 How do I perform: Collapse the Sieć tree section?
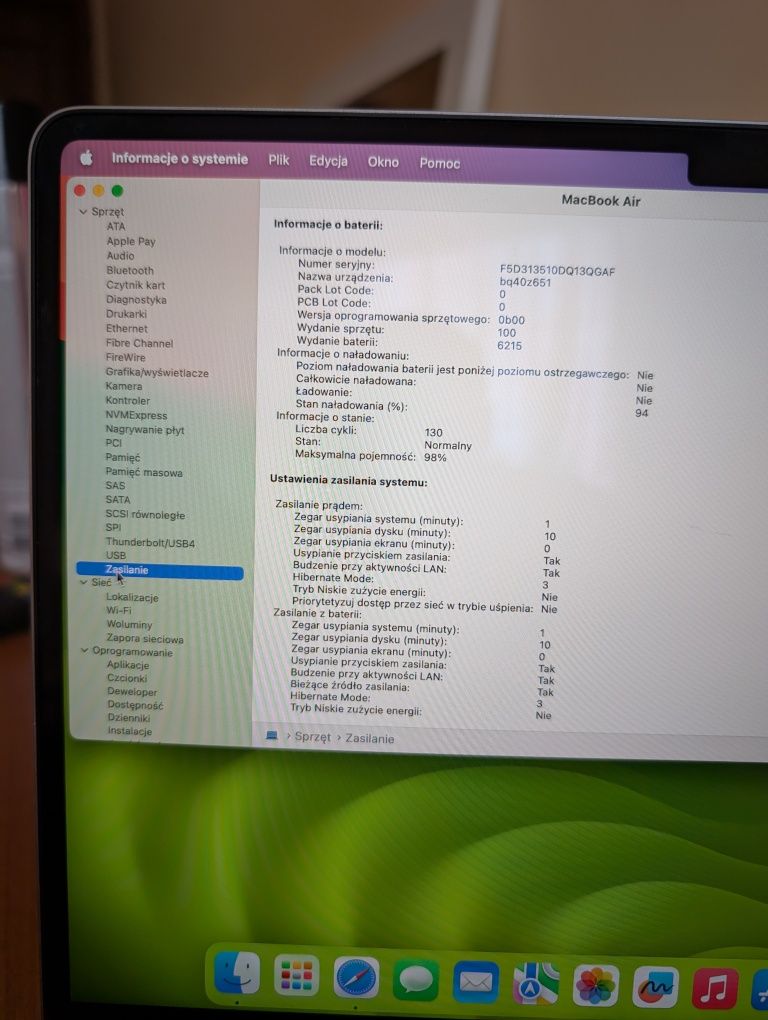tap(83, 582)
